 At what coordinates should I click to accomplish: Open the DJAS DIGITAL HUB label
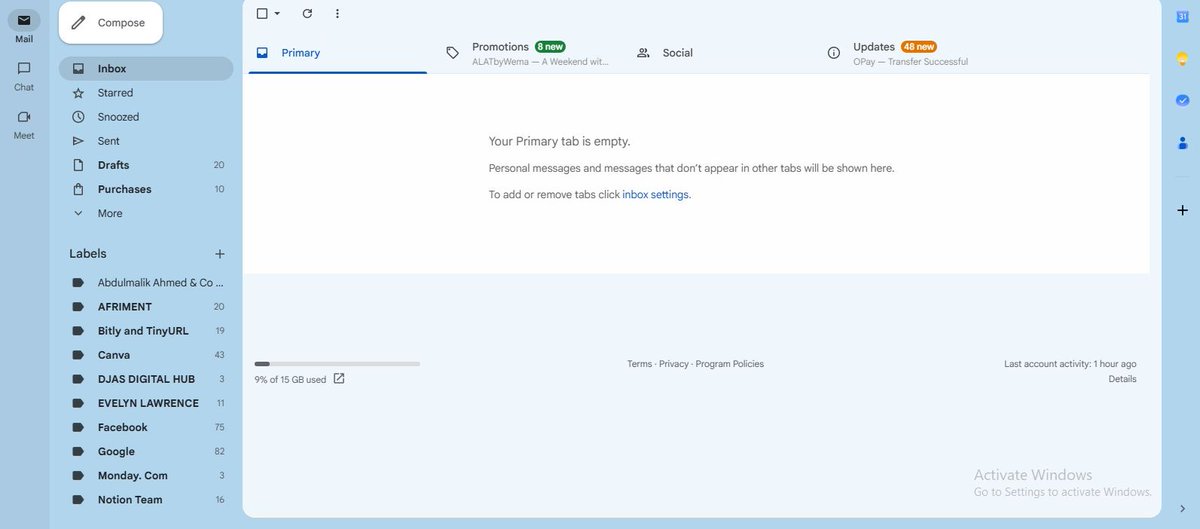tap(146, 379)
